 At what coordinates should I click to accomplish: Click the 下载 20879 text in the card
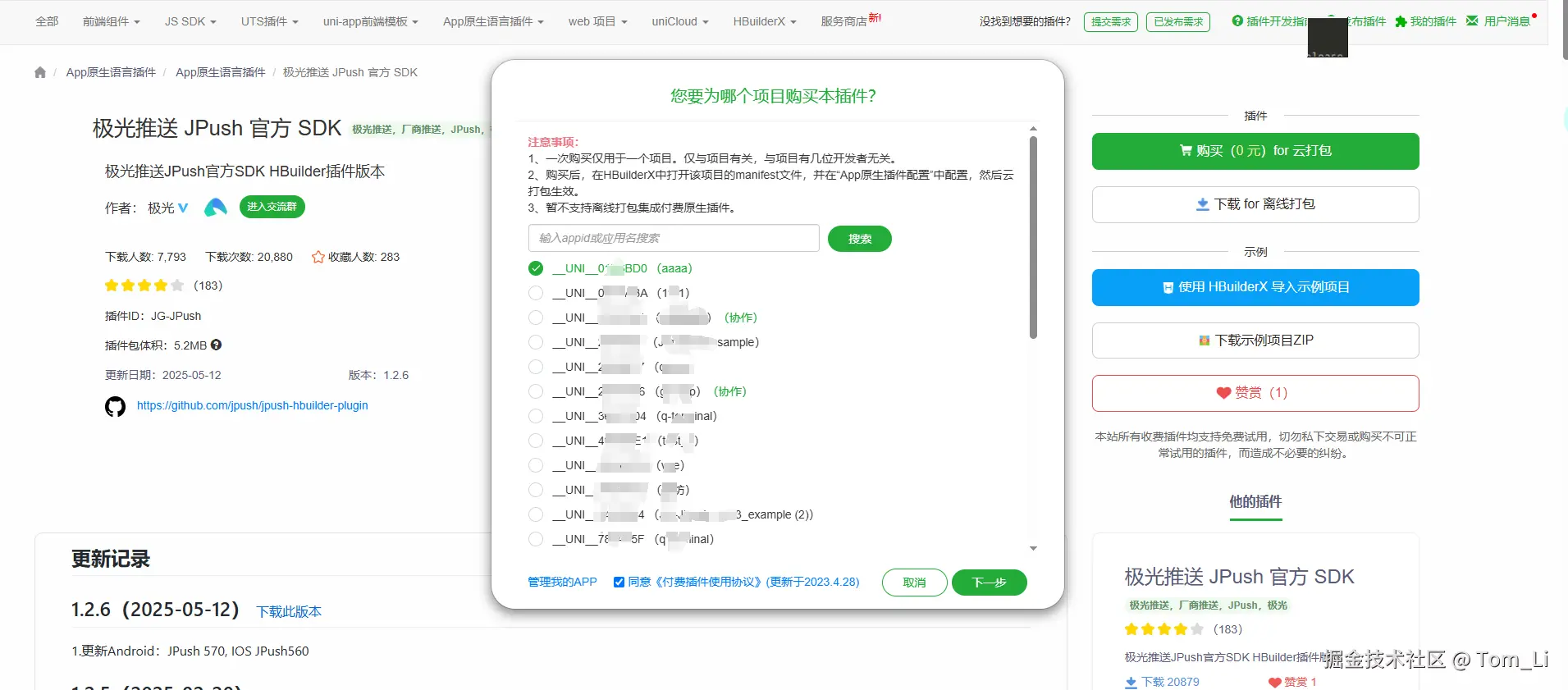coord(1170,682)
